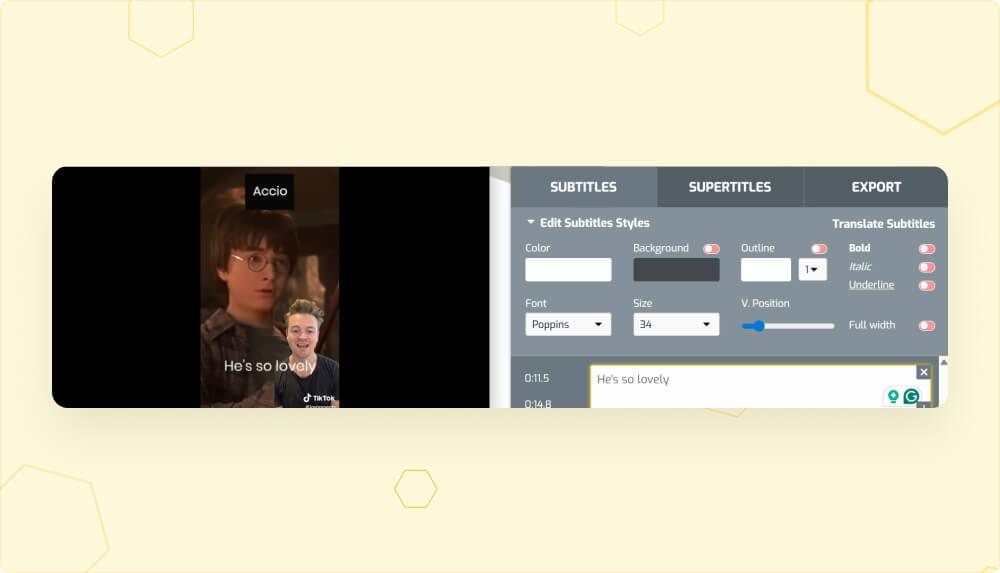Screen dimensions: 1000x573
Task: Toggle Underline for subtitles
Action: tap(927, 285)
